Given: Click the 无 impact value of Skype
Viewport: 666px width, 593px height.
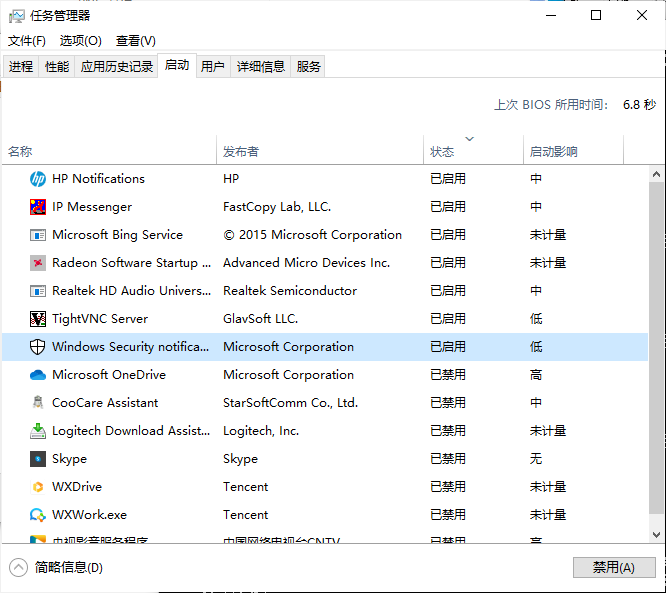Looking at the screenshot, I should (536, 459).
